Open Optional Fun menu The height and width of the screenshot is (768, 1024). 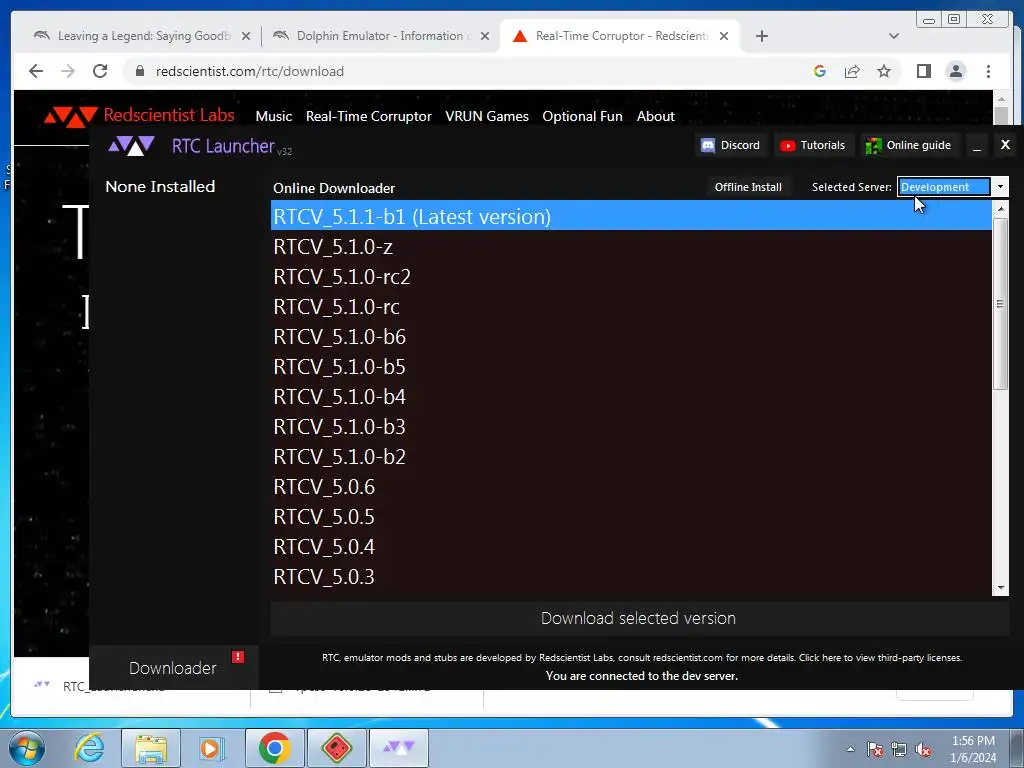pyautogui.click(x=582, y=116)
